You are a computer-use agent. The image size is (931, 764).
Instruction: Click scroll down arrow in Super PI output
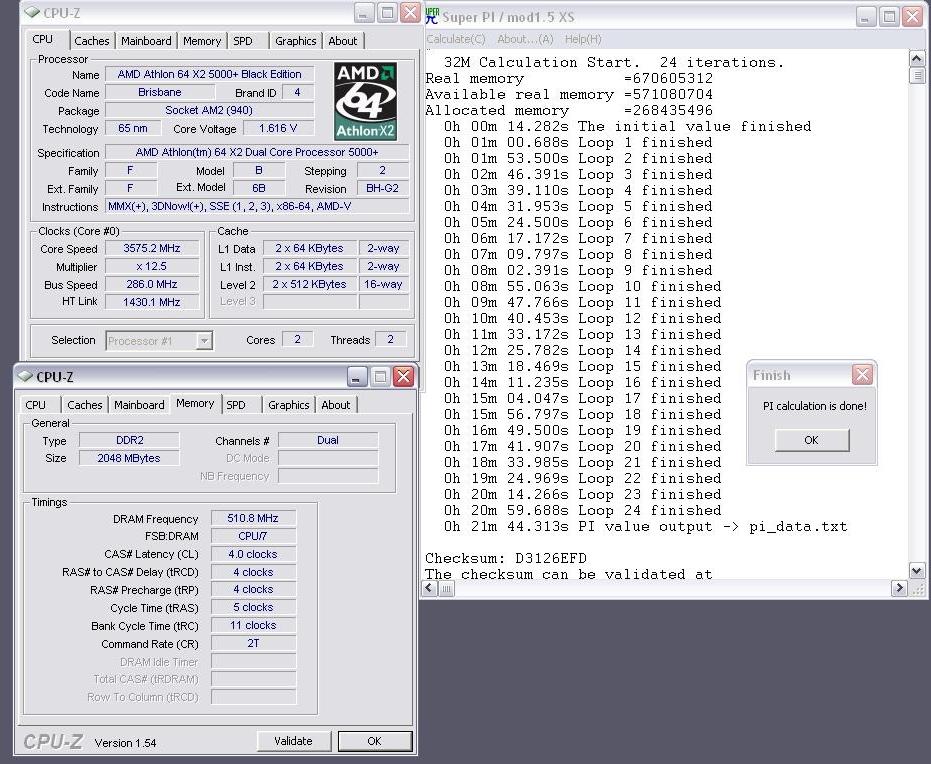click(917, 571)
